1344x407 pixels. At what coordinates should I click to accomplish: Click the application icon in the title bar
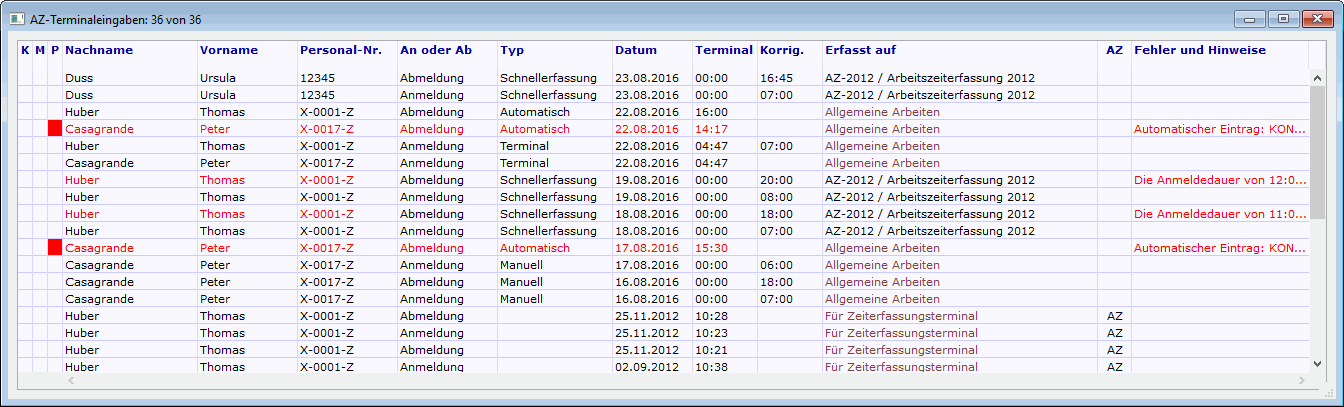(17, 18)
